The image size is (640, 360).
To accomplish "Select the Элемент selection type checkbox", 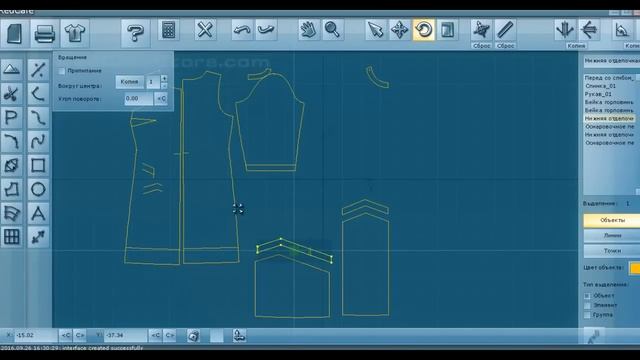I will coord(587,305).
